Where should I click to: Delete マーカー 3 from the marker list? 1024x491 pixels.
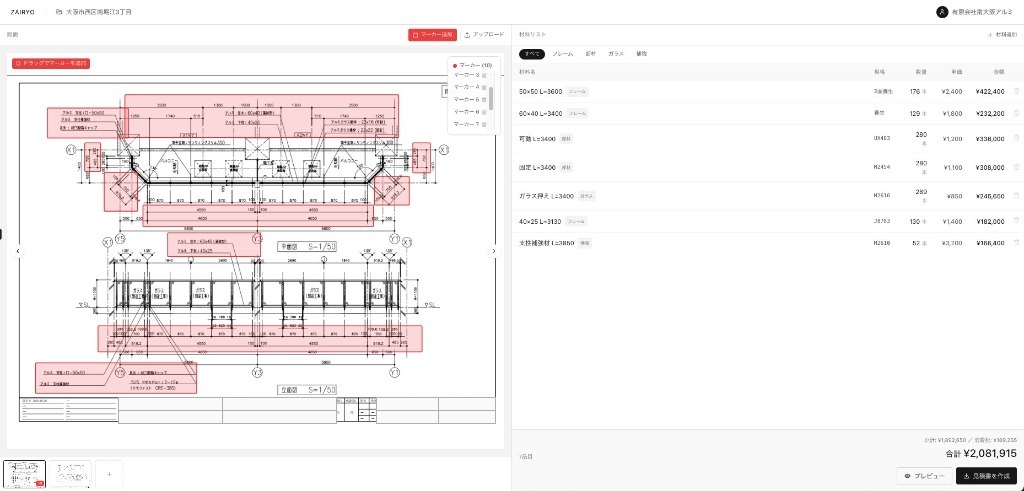tap(484, 75)
